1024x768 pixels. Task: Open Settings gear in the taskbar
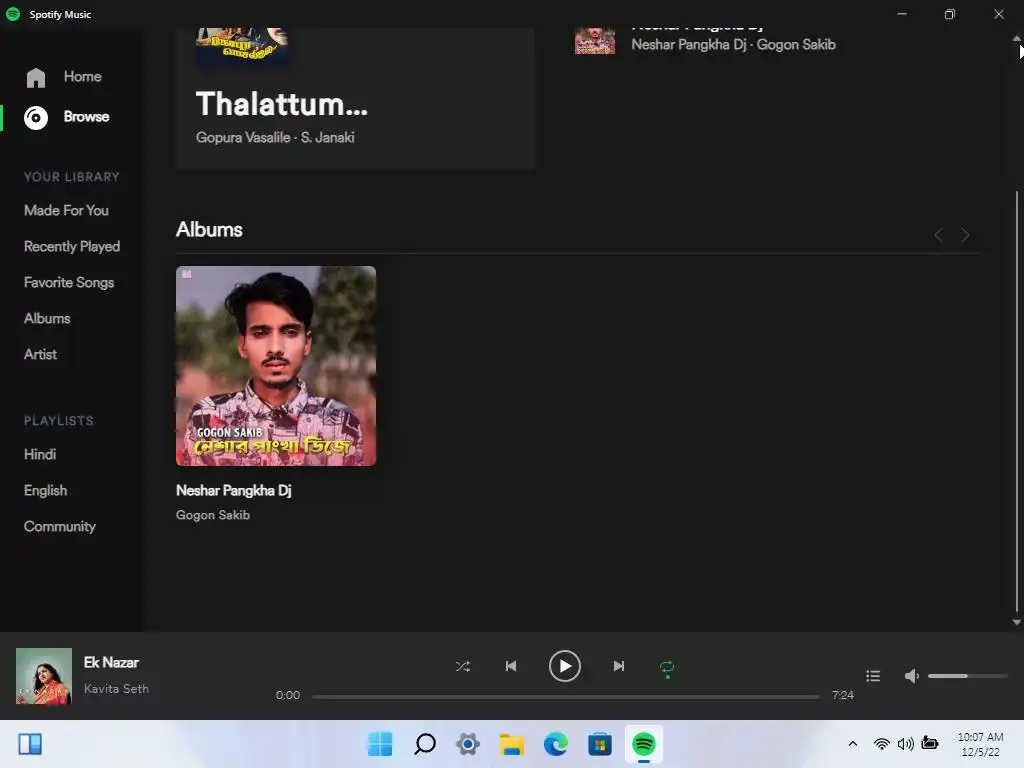468,744
